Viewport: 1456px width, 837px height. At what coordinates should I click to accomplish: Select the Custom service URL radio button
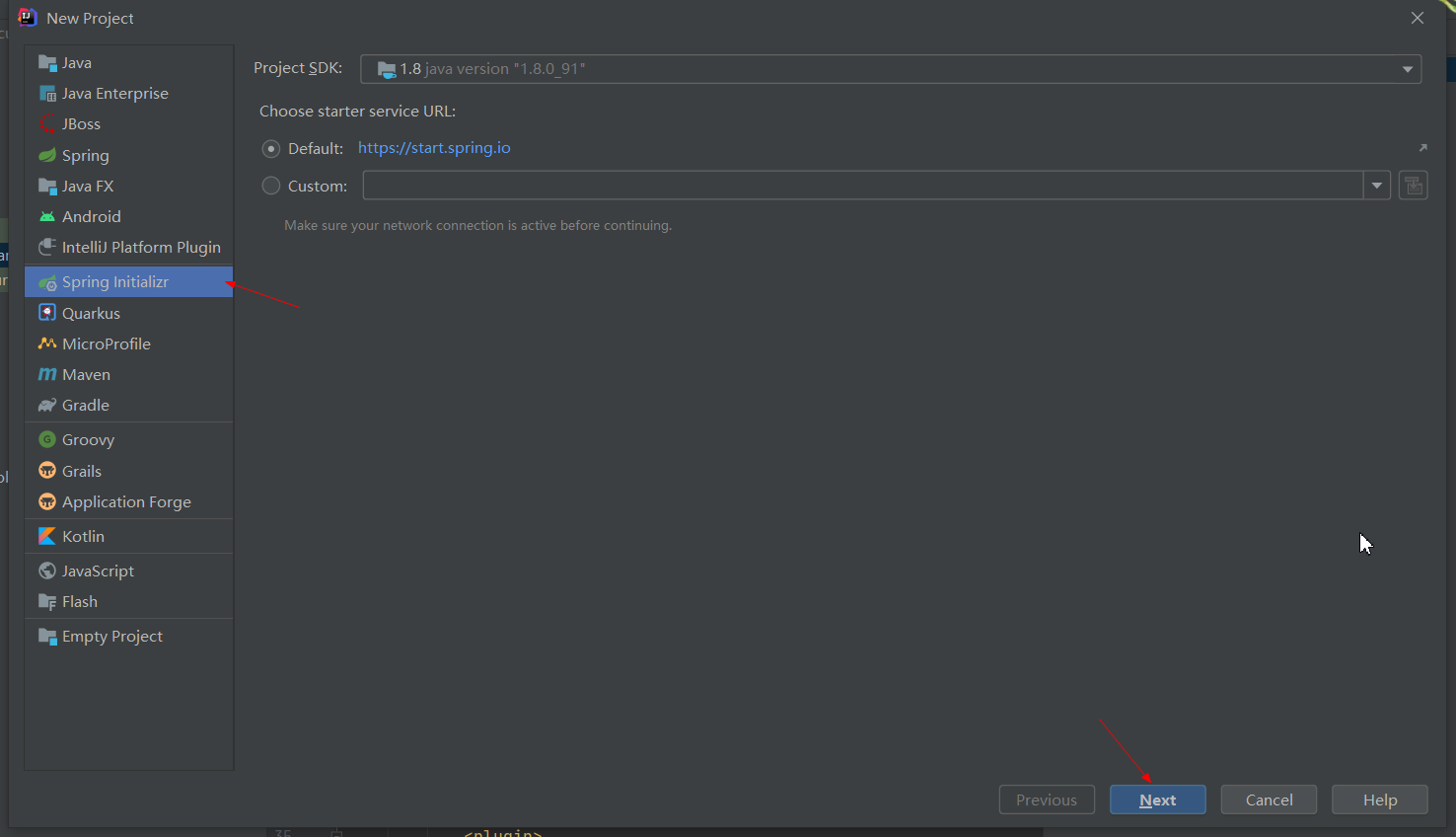pos(271,186)
